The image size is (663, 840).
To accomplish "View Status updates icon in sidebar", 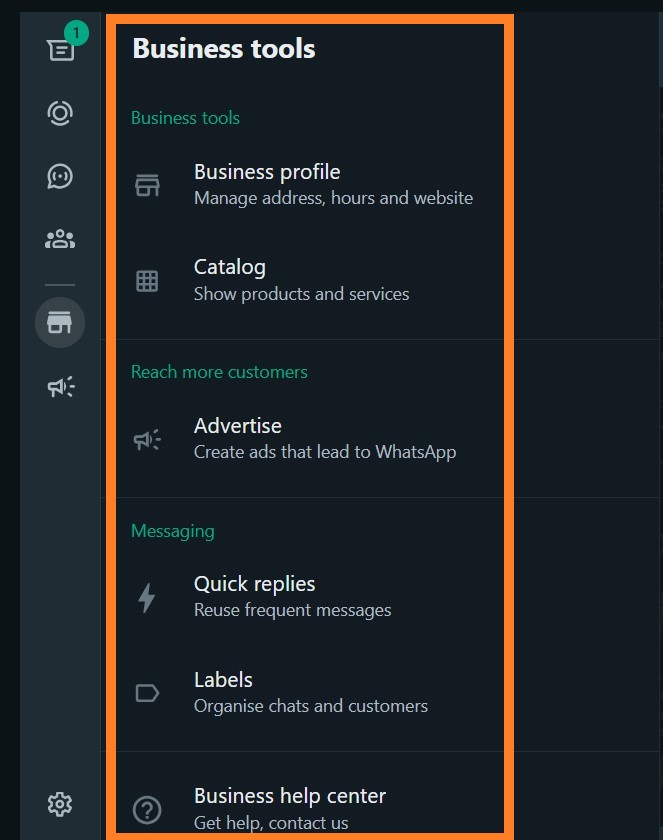I will [x=60, y=113].
